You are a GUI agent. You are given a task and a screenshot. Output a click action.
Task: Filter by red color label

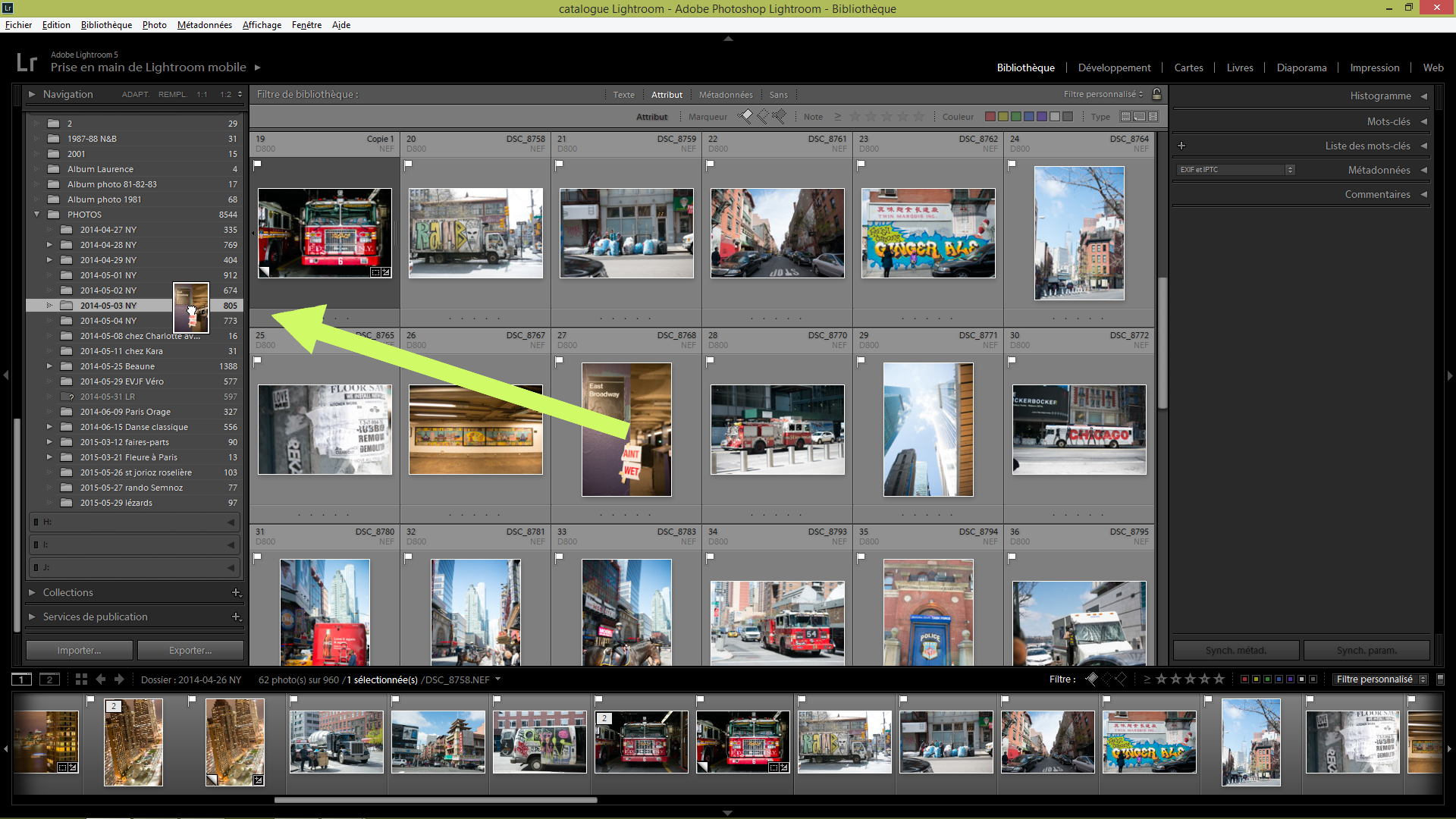tap(990, 117)
